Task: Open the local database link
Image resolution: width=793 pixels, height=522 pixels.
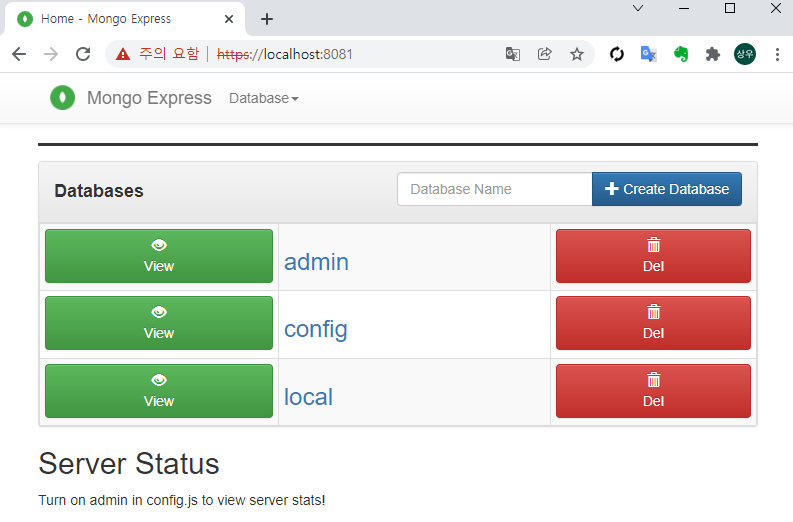Action: coord(309,397)
